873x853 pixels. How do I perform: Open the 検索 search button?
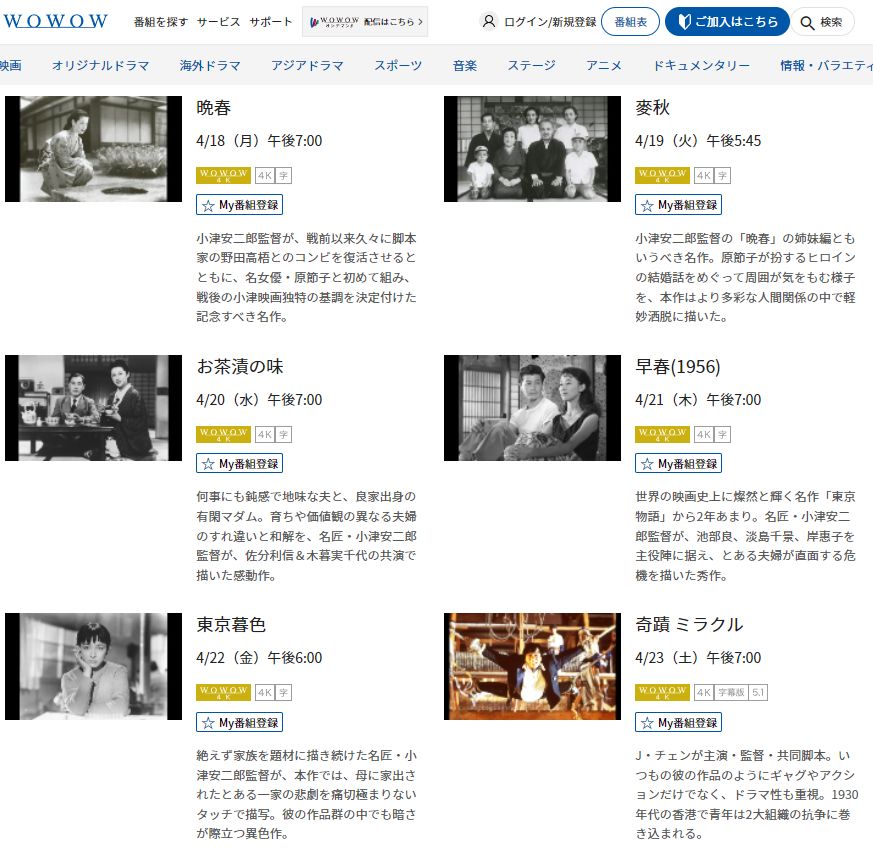coord(822,22)
